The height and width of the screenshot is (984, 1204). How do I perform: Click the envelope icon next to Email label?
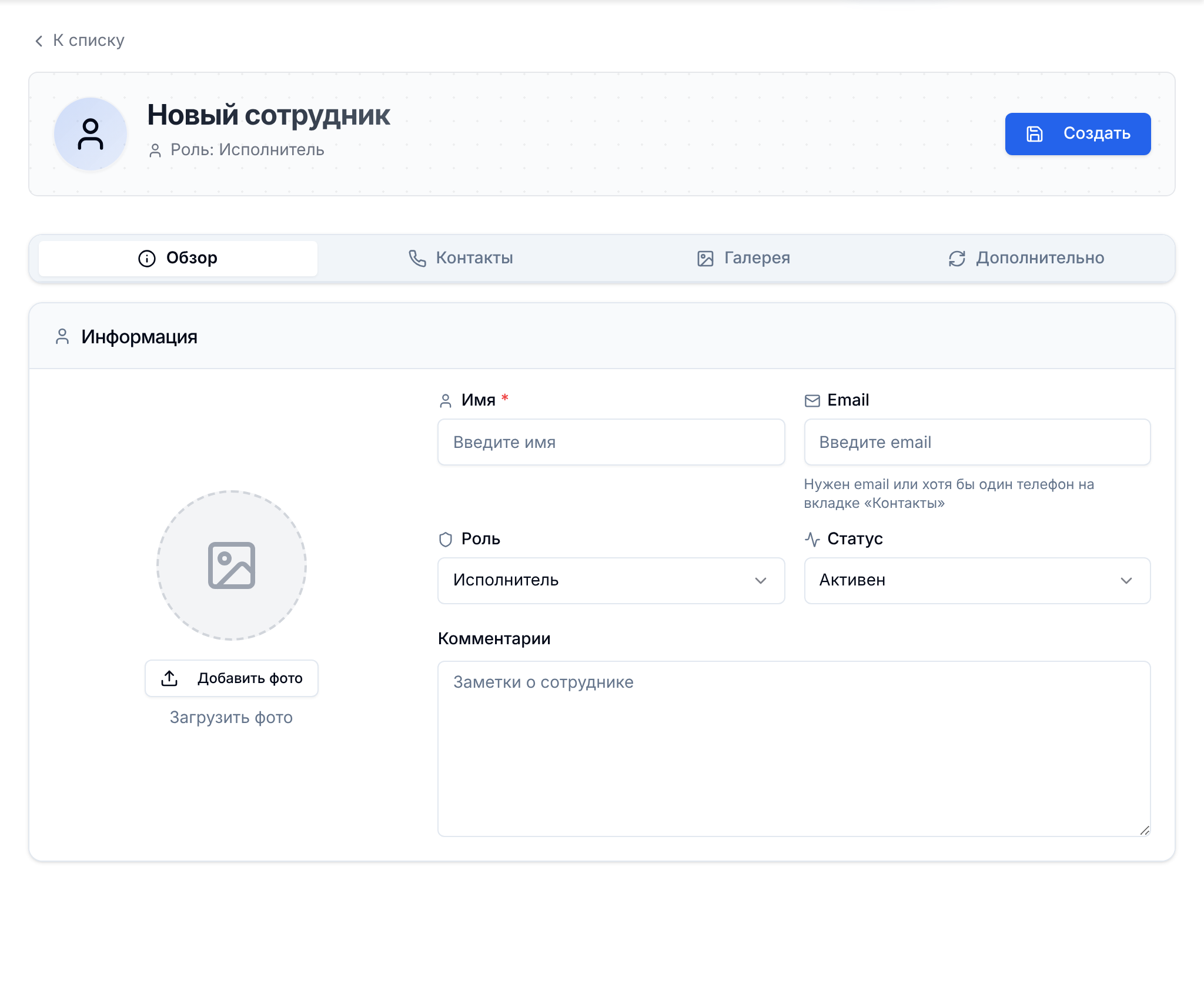click(812, 401)
